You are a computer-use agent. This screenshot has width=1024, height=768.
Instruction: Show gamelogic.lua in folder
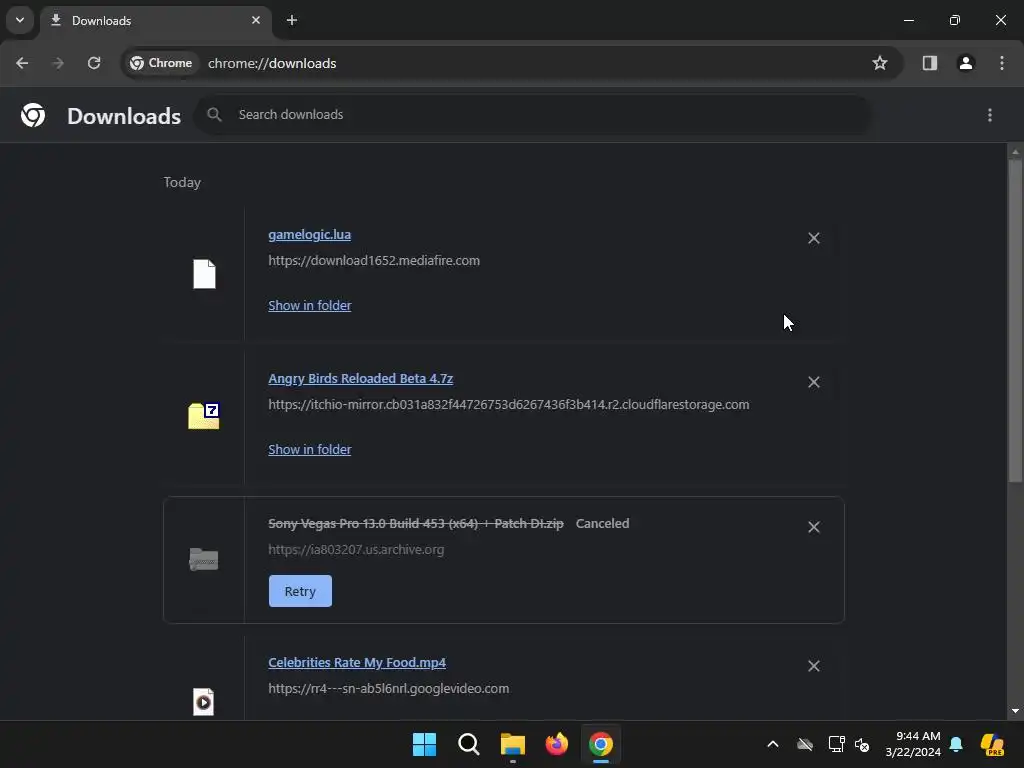pyautogui.click(x=310, y=306)
